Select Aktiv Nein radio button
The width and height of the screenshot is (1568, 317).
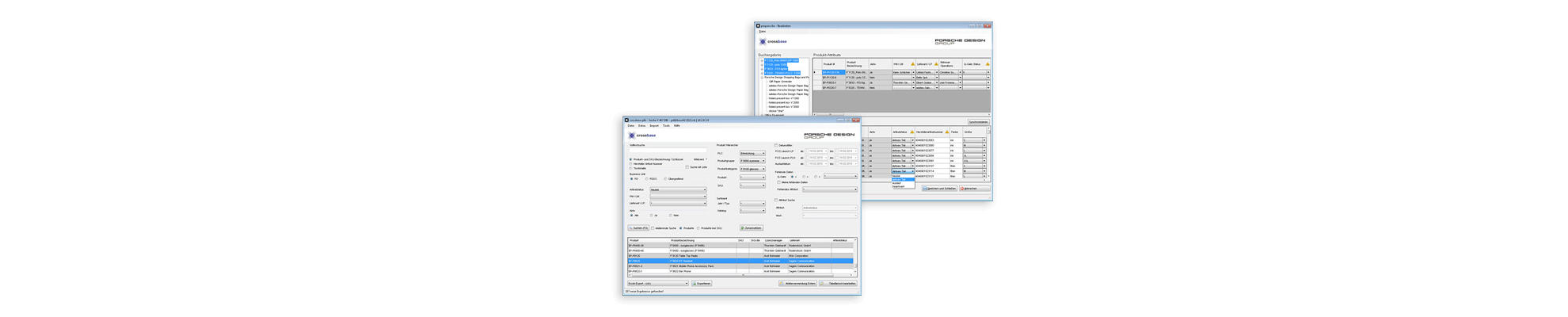[x=671, y=216]
